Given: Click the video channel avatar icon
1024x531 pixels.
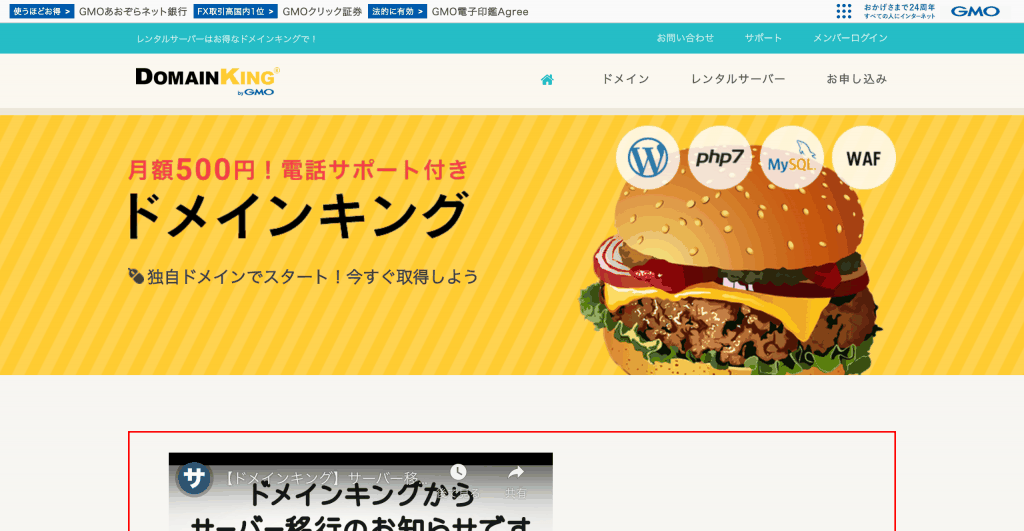Looking at the screenshot, I should coord(194,479).
